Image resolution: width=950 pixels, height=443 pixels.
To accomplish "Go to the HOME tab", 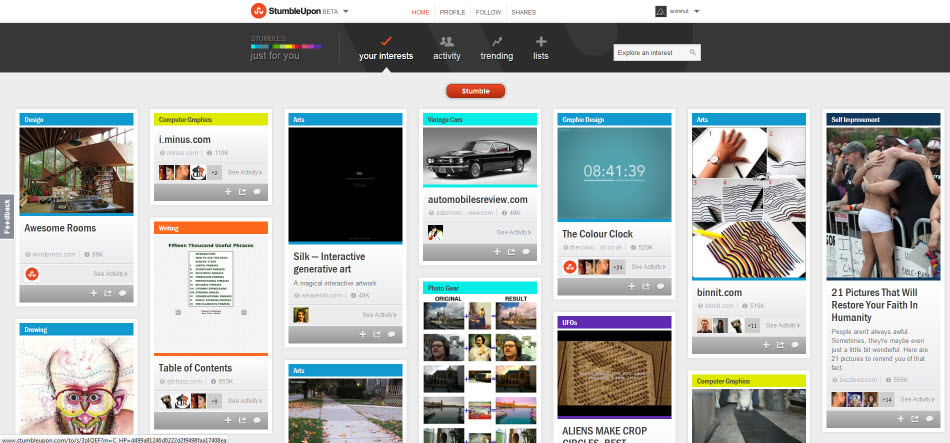I will point(420,12).
